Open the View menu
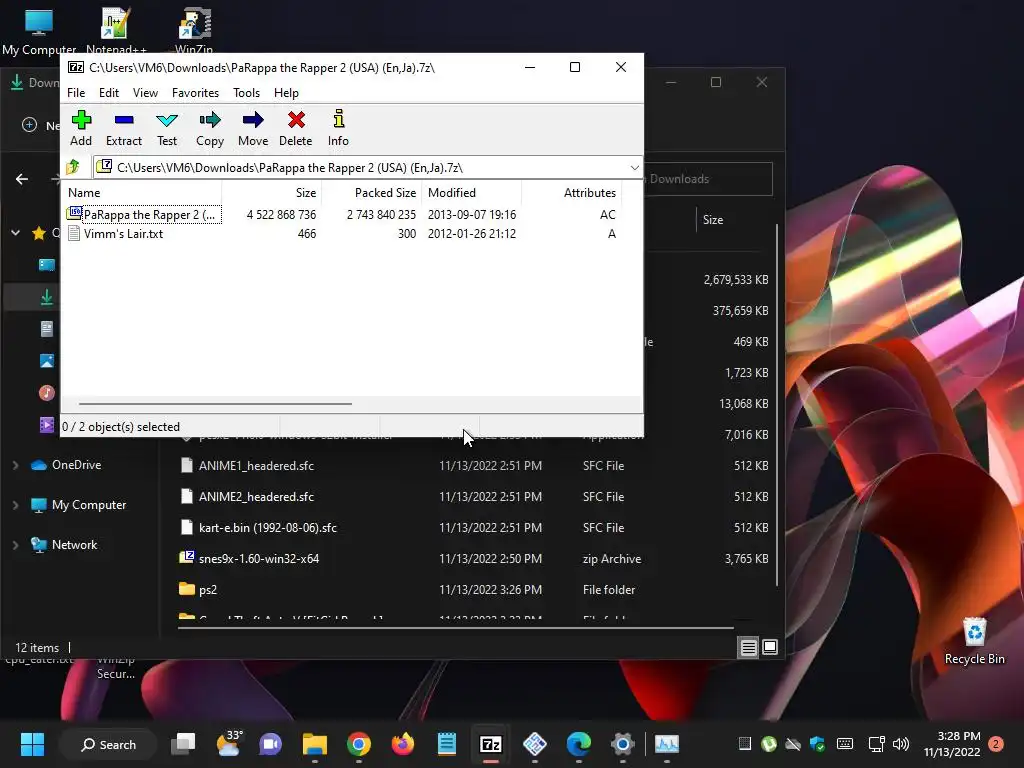Screen dimensions: 1024x768 pyautogui.click(x=145, y=93)
